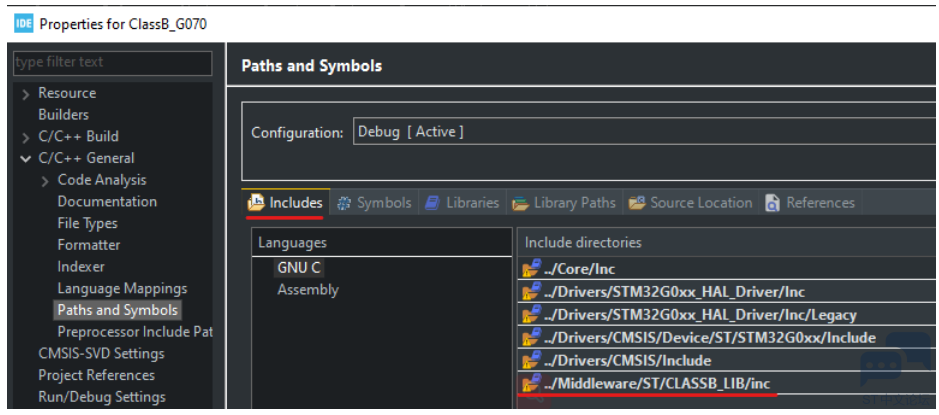Click the Includes tab icon
The image size is (939, 415).
click(256, 203)
